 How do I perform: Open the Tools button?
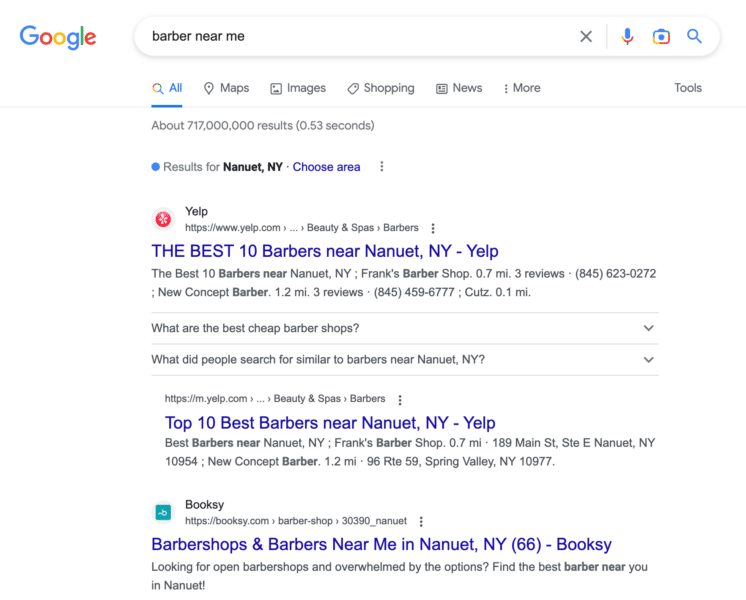coord(688,88)
